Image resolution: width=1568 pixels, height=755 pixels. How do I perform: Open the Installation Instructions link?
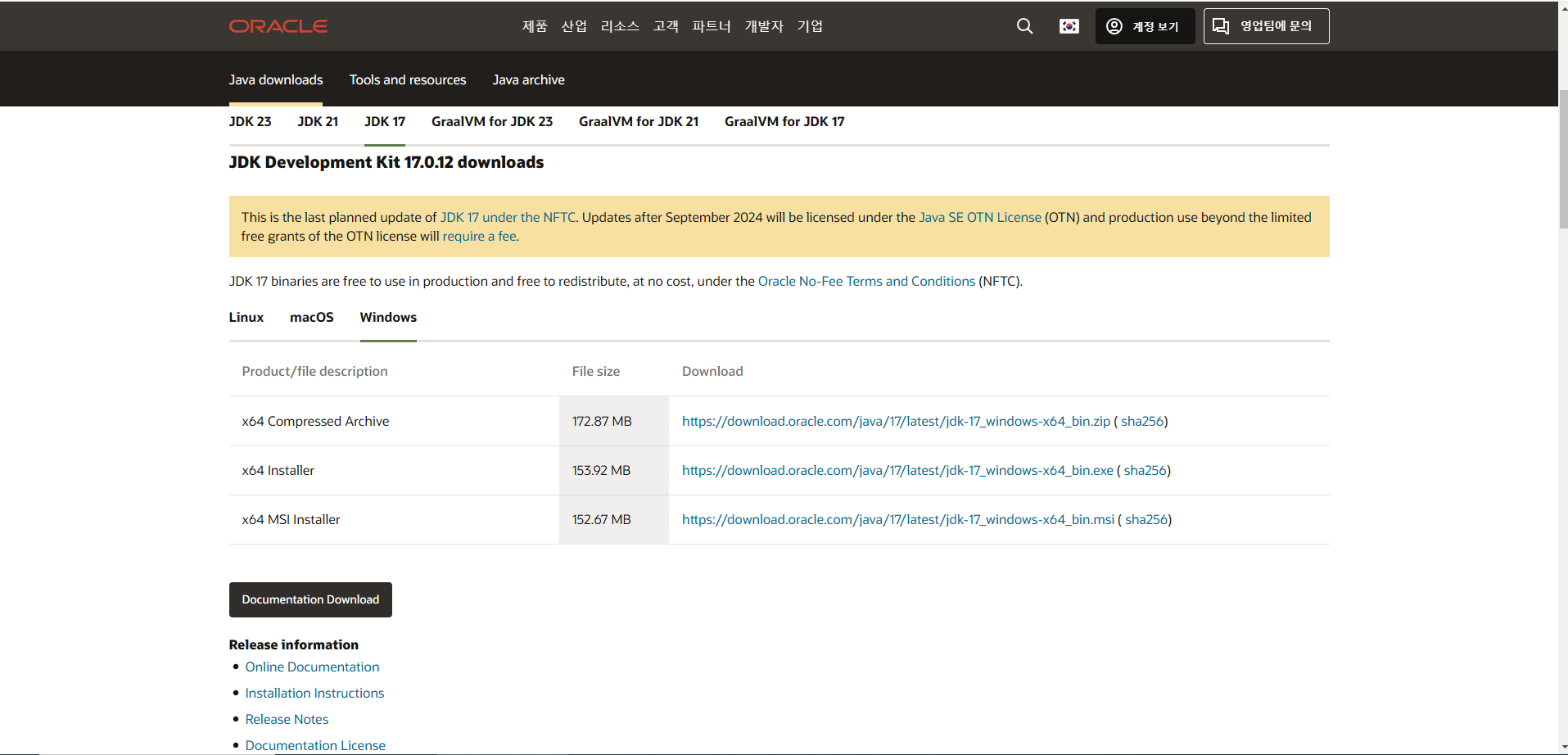314,693
